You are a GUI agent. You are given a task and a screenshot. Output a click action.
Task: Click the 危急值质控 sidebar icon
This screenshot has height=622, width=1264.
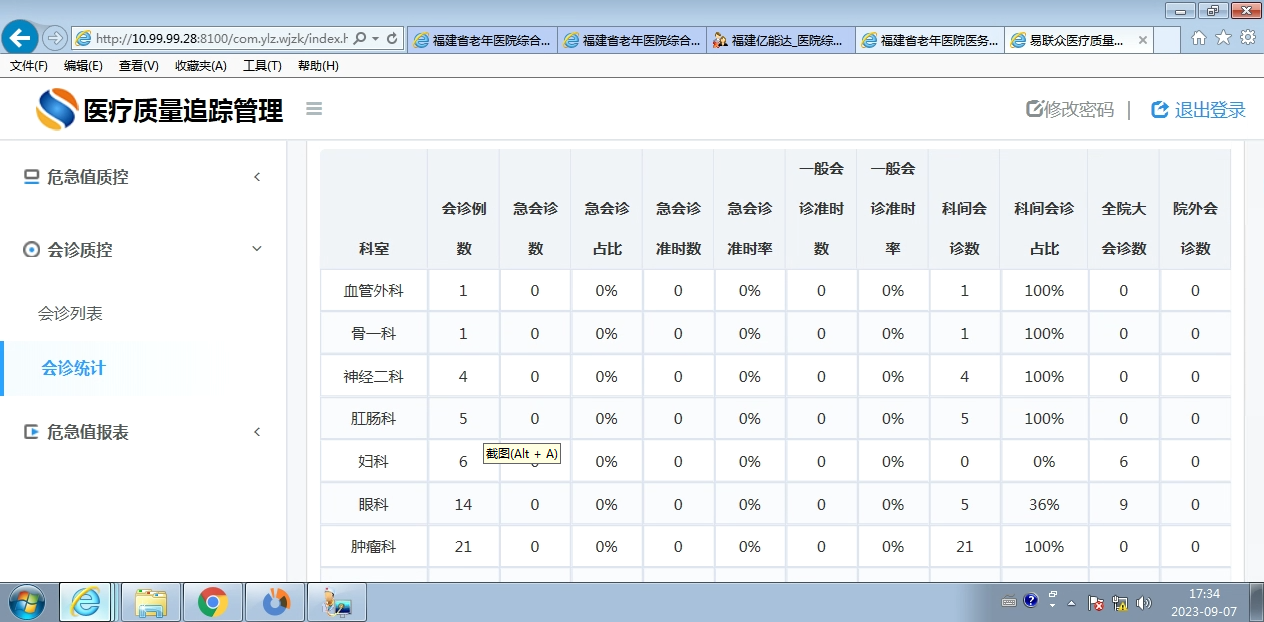[31, 177]
